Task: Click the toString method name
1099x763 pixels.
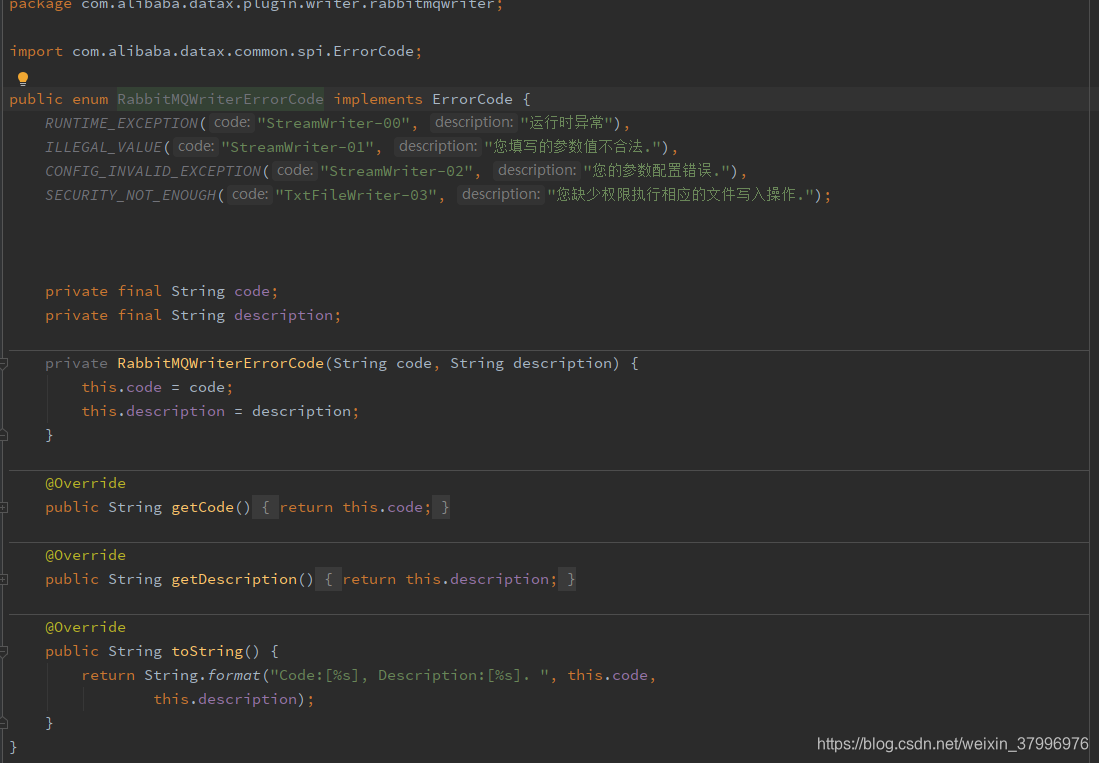Action: point(207,652)
